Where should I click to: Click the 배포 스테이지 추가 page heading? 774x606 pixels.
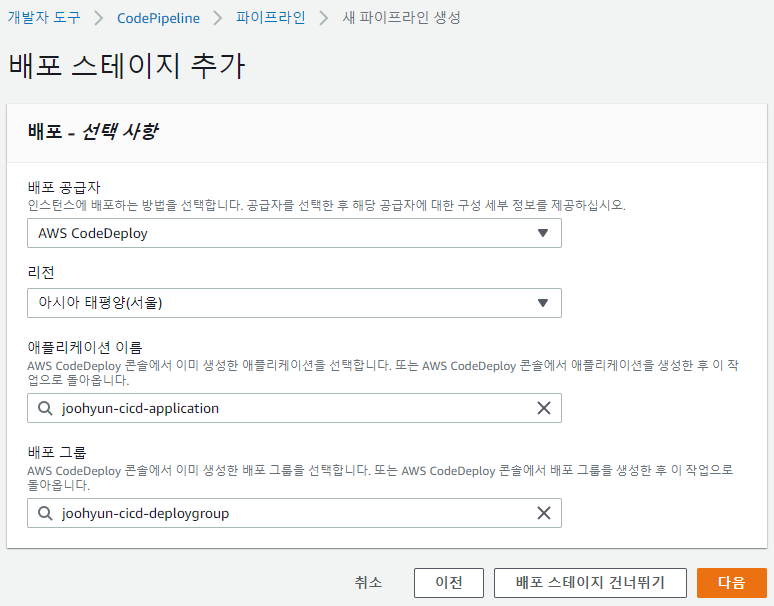pos(127,66)
